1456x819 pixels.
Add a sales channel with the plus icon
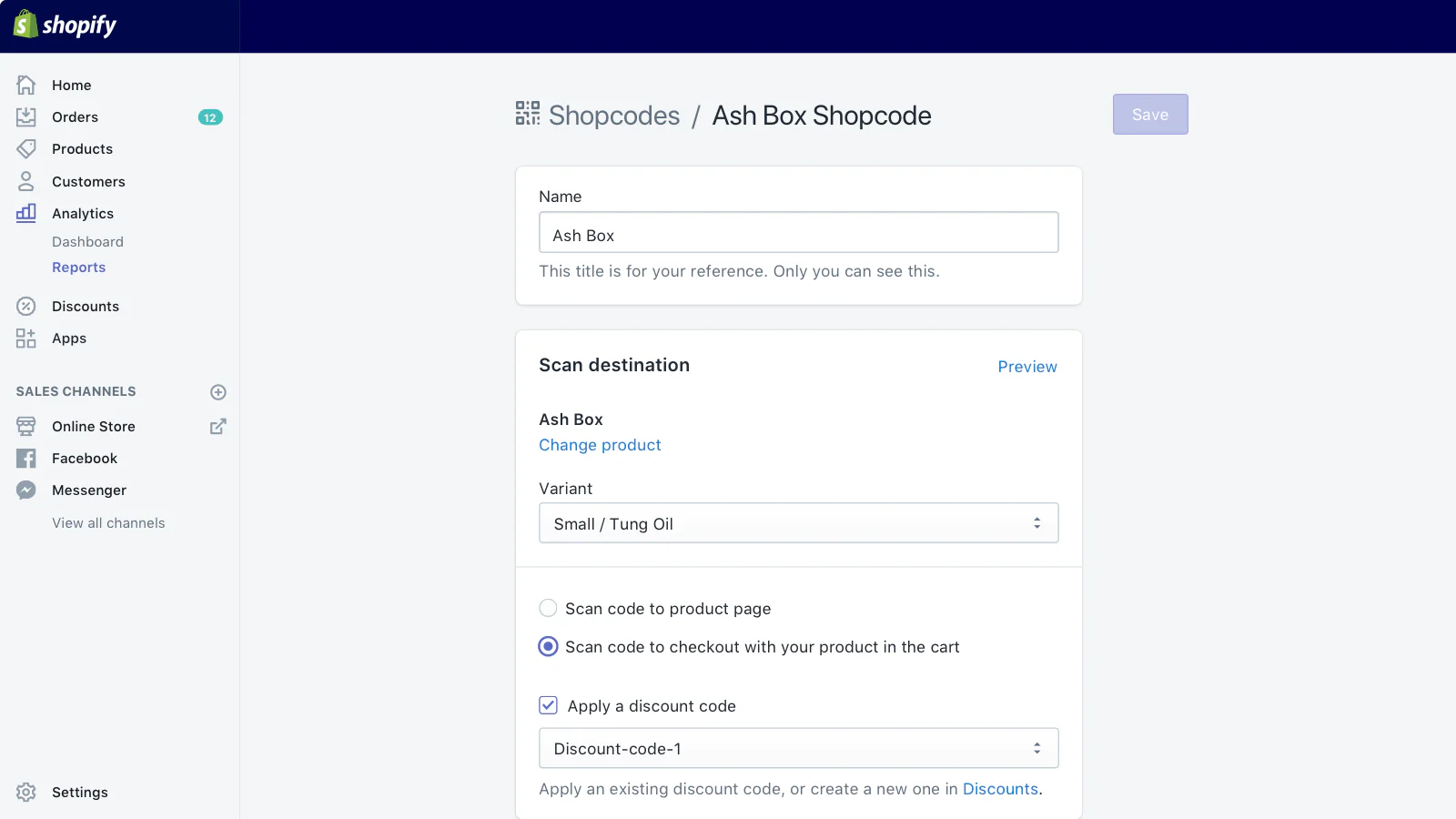217,392
